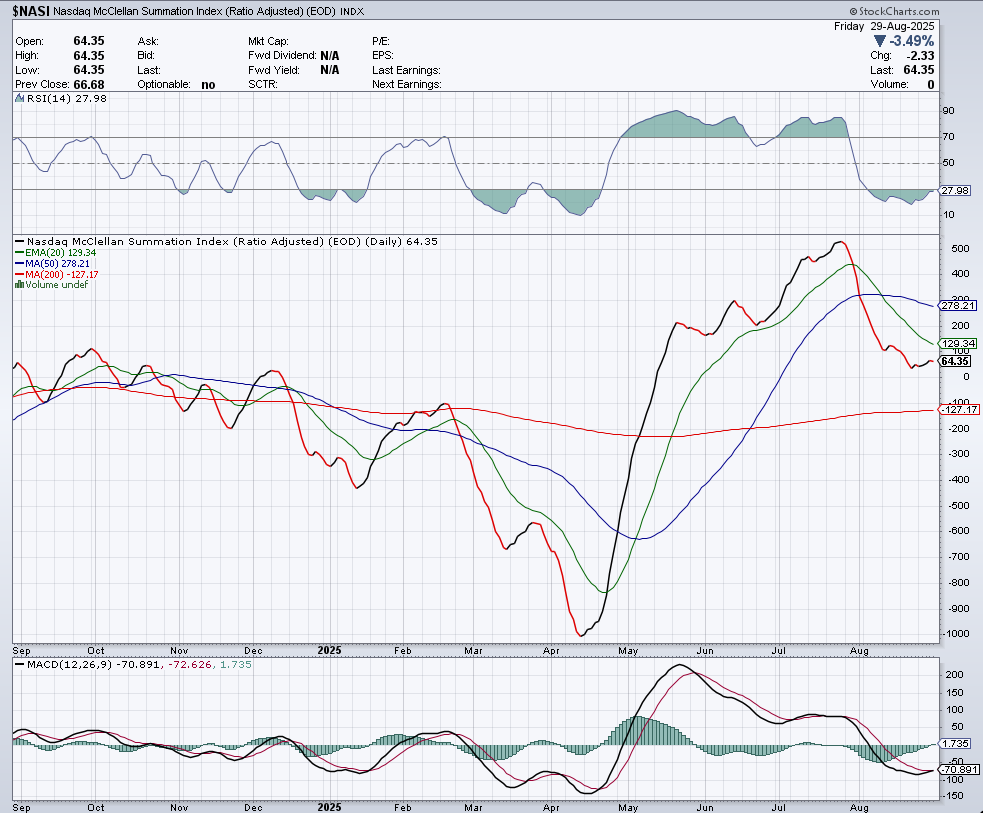Click the -1000 price axis label
Viewport: 983px width, 813px height.
[957, 634]
